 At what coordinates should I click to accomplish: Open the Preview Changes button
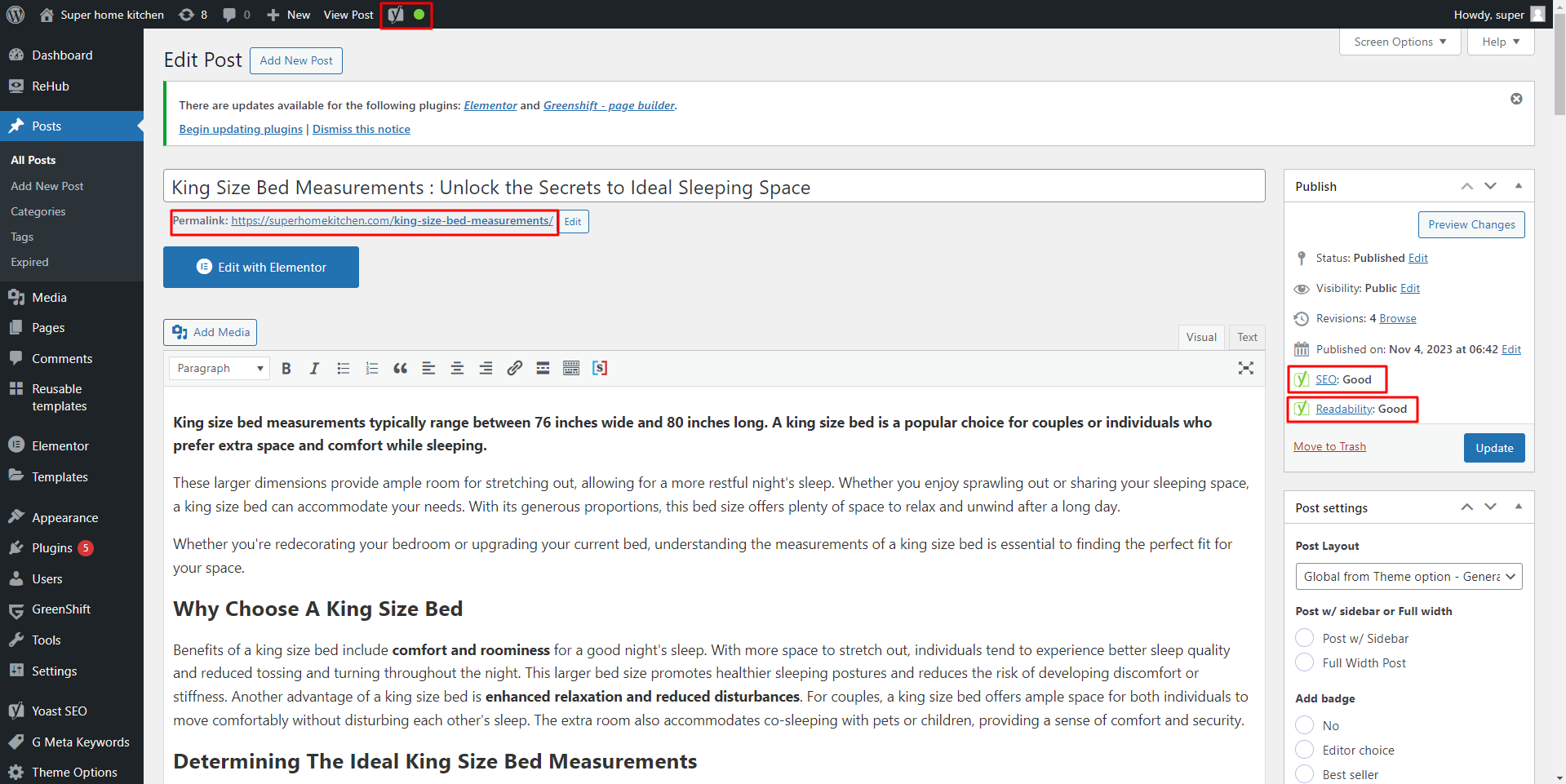coord(1471,224)
